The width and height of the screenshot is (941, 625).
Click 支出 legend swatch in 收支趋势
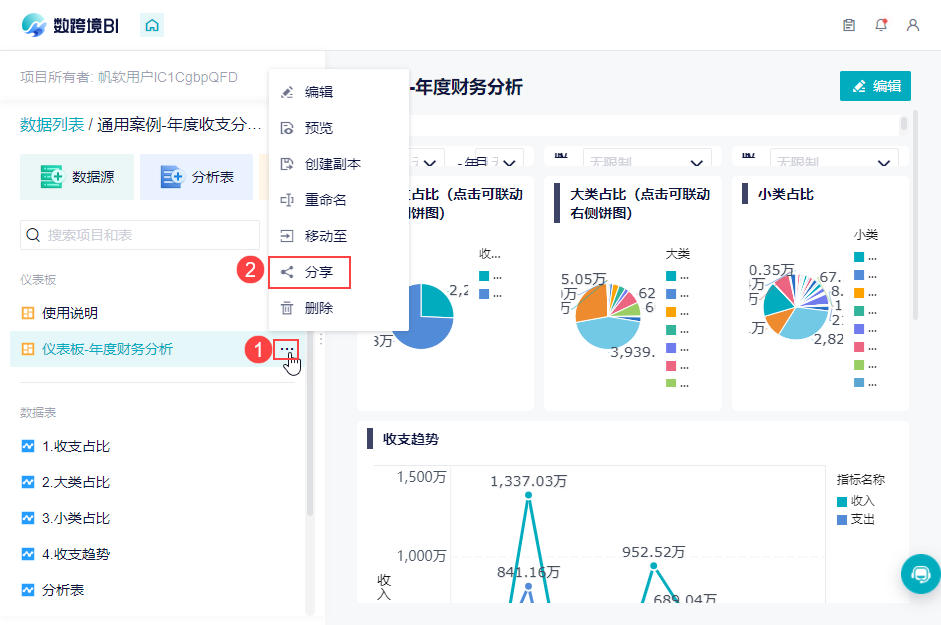(x=842, y=519)
